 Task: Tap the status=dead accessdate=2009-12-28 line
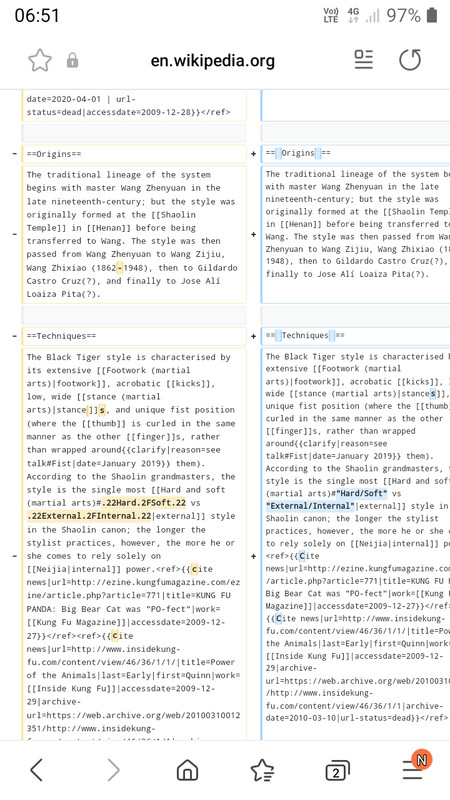click(129, 112)
